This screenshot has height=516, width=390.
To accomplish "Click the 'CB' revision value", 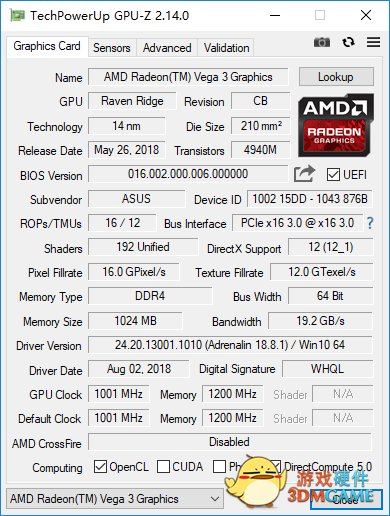I will click(261, 101).
